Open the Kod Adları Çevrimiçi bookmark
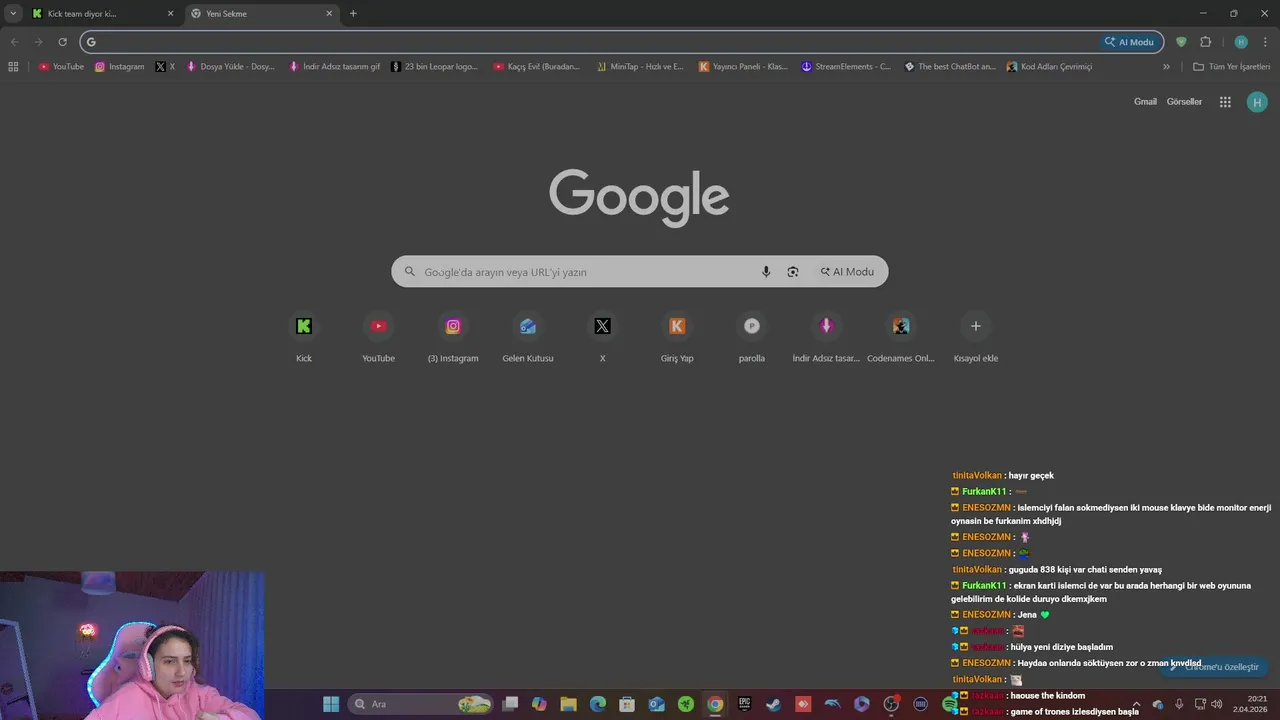Viewport: 1280px width, 720px height. pos(1050,67)
